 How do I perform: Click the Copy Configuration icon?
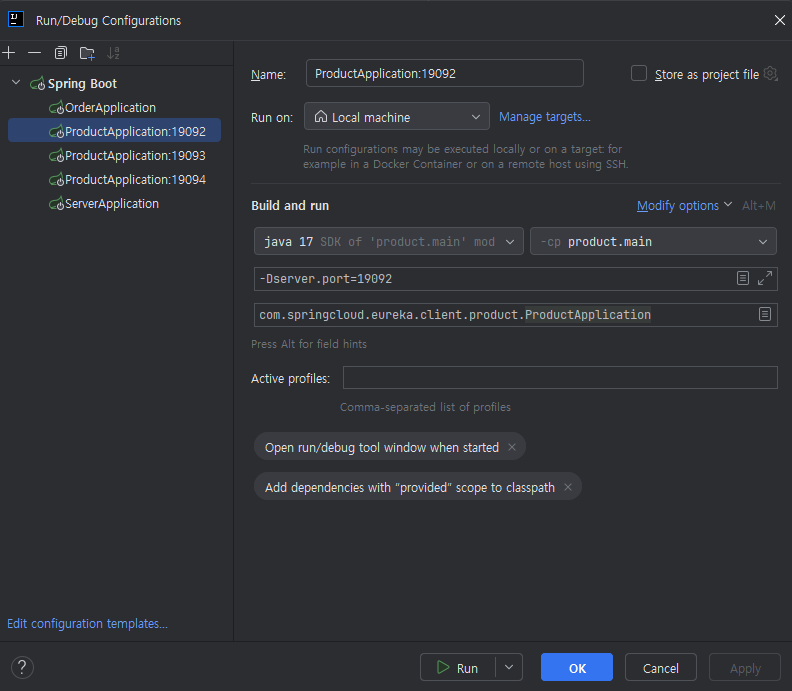pyautogui.click(x=61, y=53)
